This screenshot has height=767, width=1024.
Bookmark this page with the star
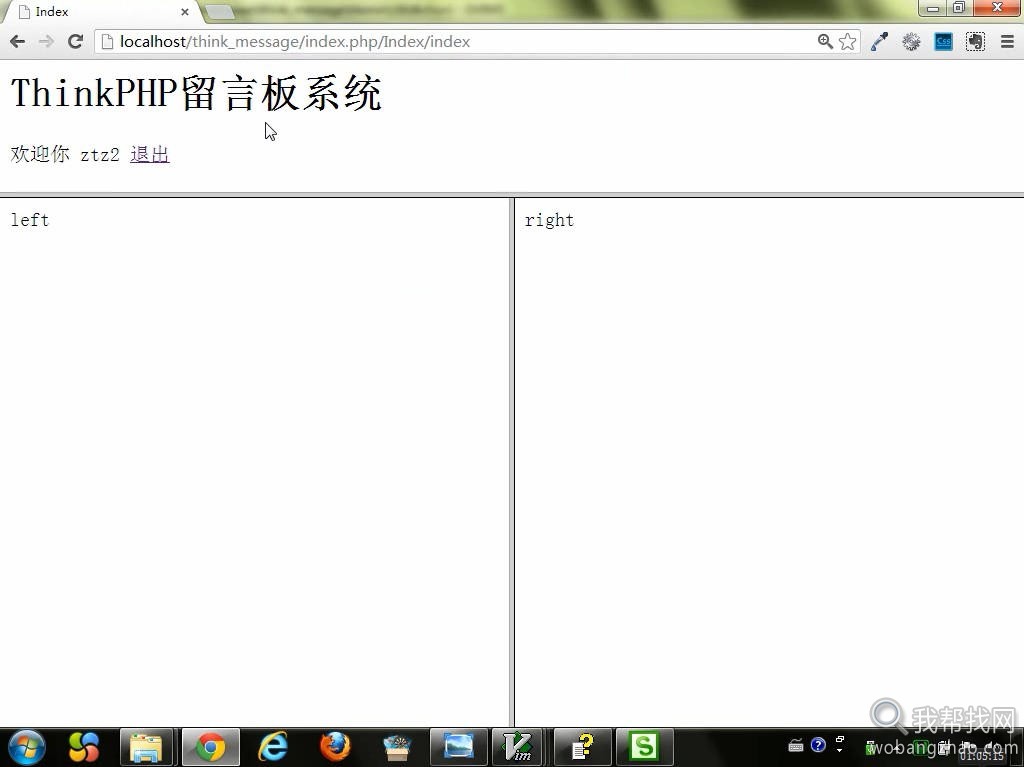click(848, 42)
